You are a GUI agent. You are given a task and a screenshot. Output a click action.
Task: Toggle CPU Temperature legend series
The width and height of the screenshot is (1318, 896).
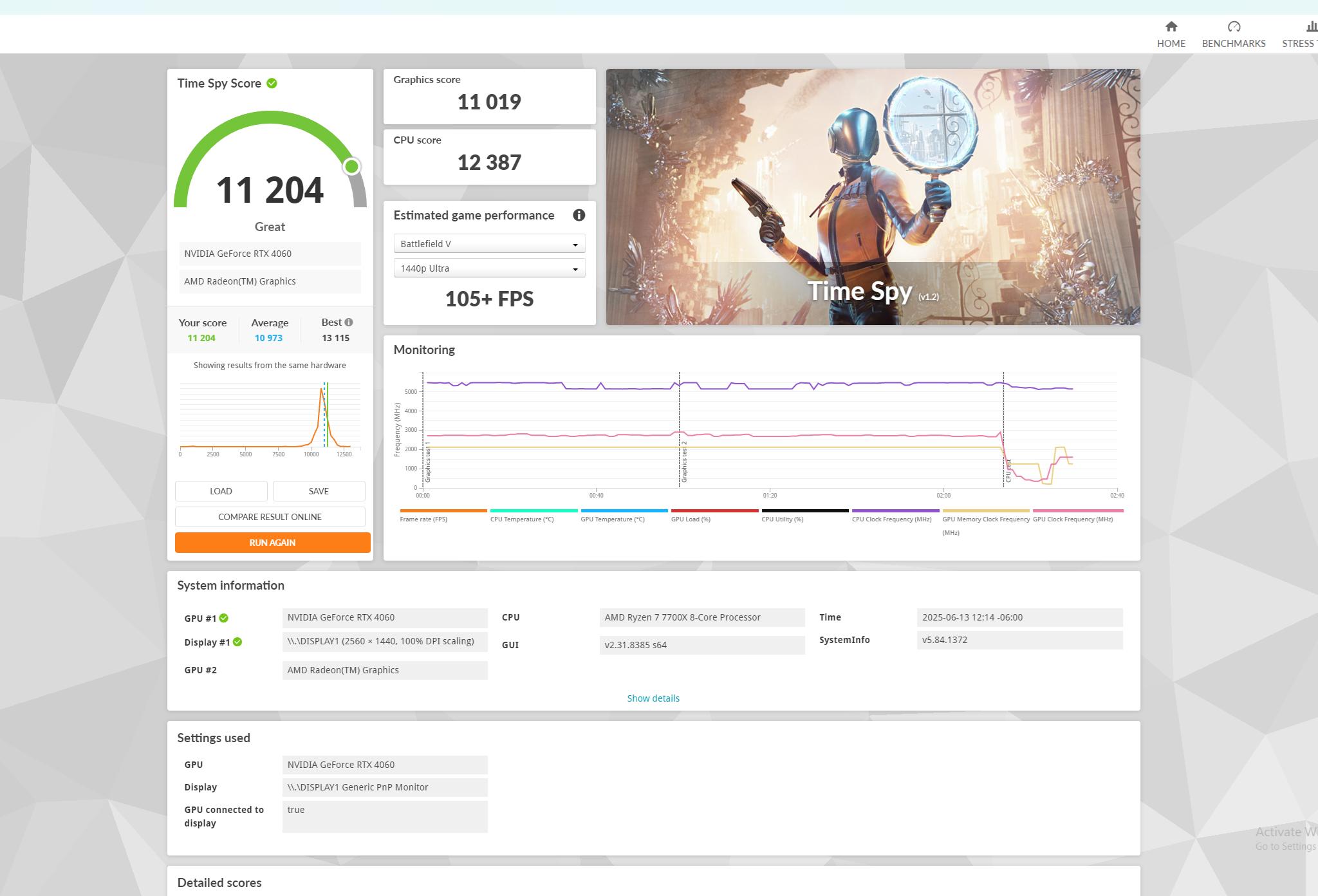click(x=521, y=519)
